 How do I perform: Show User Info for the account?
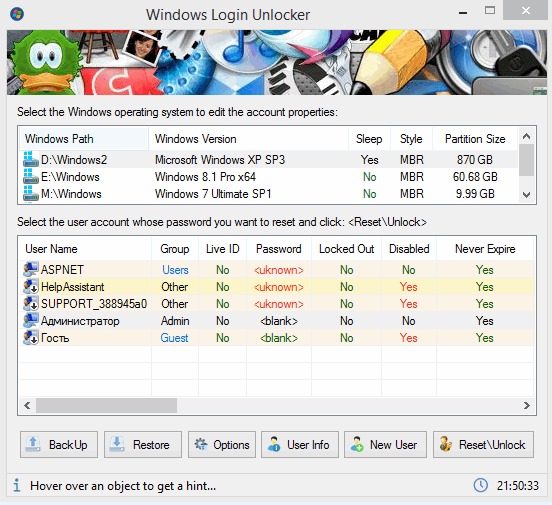click(x=300, y=444)
